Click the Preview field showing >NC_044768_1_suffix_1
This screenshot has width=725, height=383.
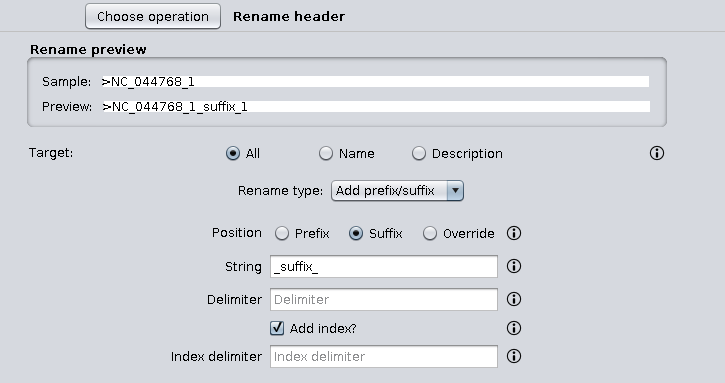pyautogui.click(x=376, y=107)
